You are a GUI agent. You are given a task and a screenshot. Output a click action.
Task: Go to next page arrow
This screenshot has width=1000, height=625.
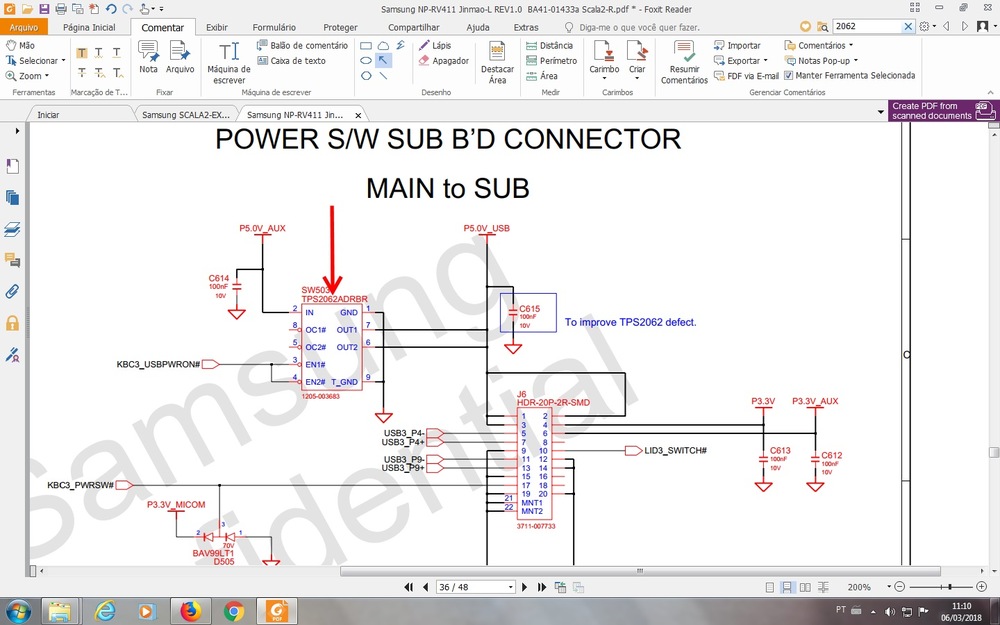525,587
